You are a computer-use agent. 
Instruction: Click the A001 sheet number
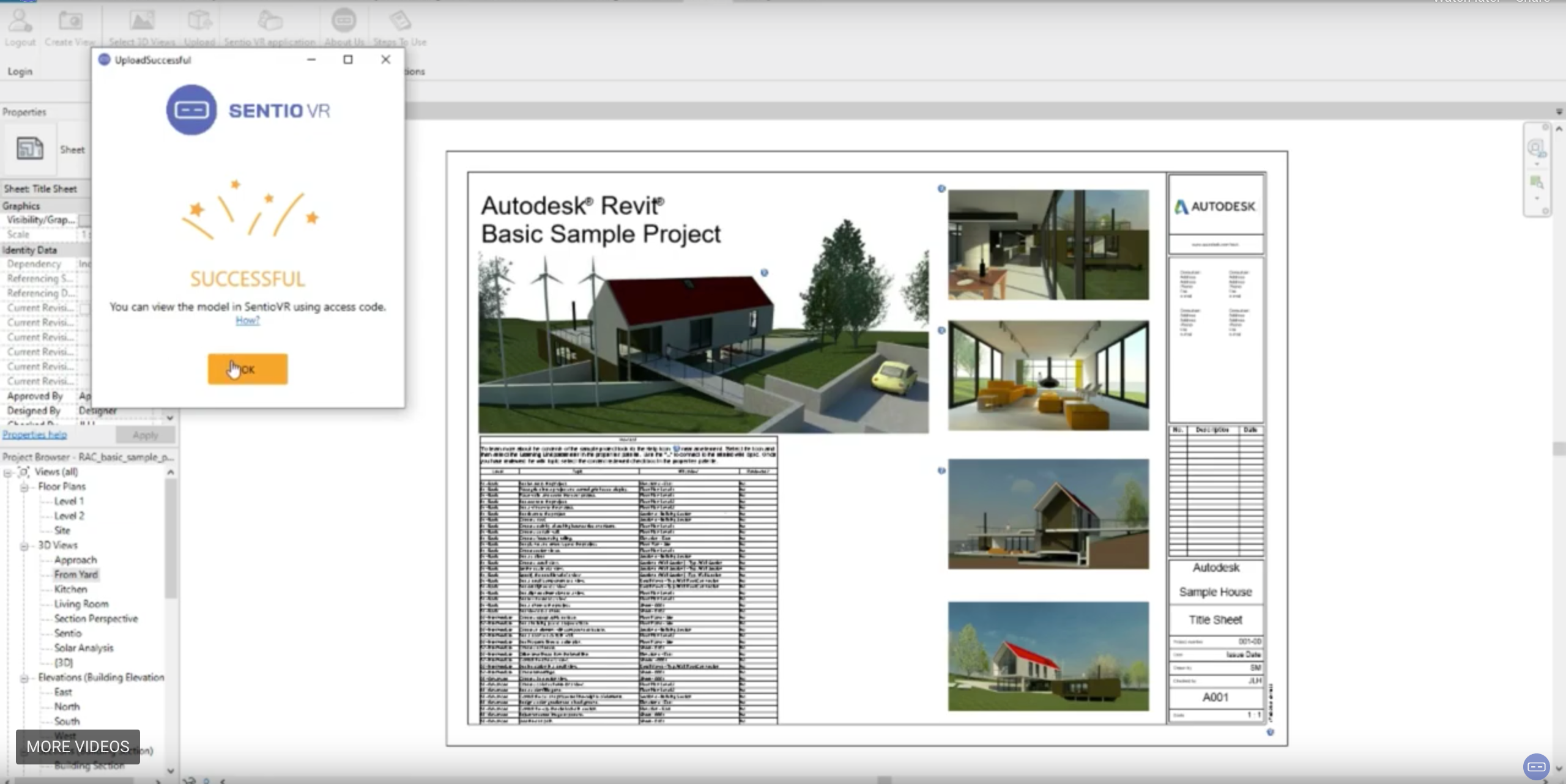tap(1215, 697)
